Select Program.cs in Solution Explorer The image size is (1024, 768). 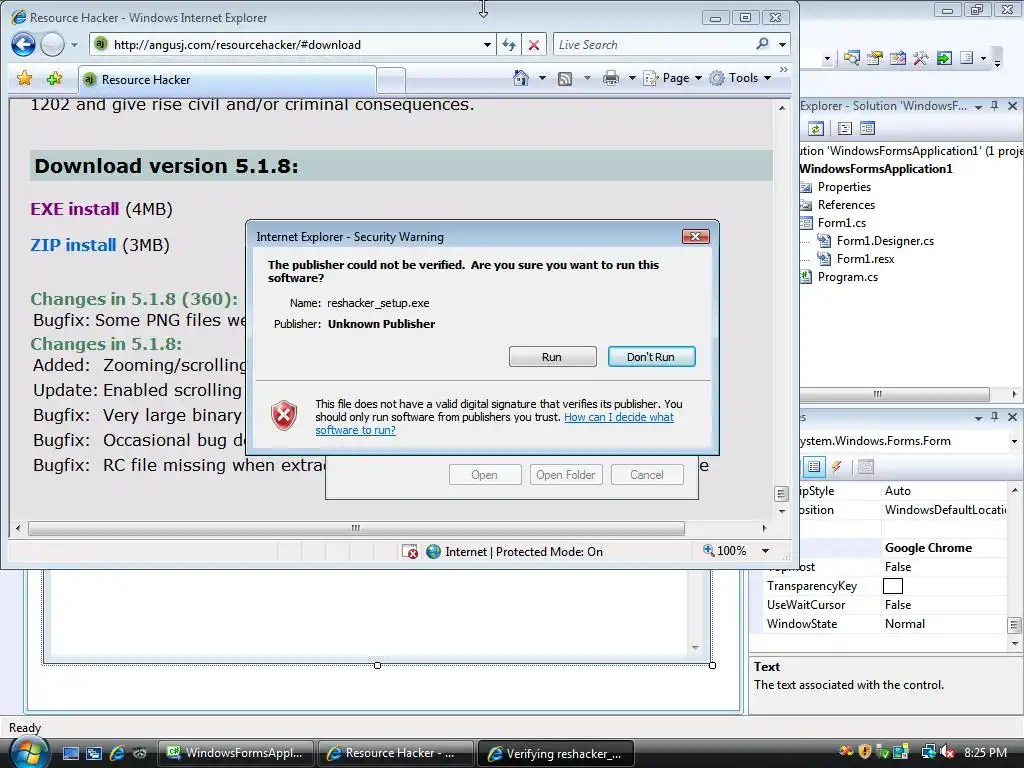click(x=847, y=277)
